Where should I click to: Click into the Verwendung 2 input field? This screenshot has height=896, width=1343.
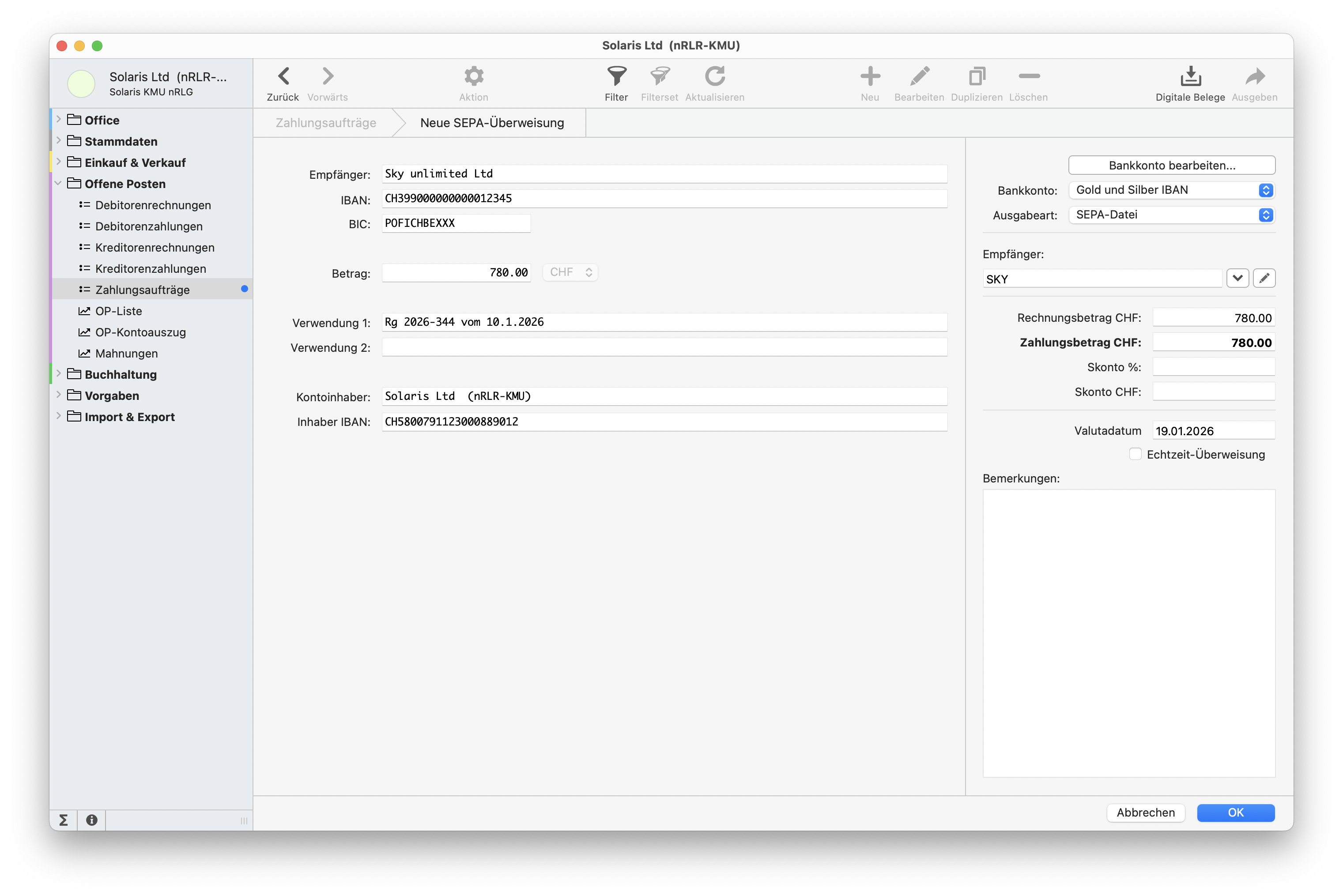(x=664, y=347)
